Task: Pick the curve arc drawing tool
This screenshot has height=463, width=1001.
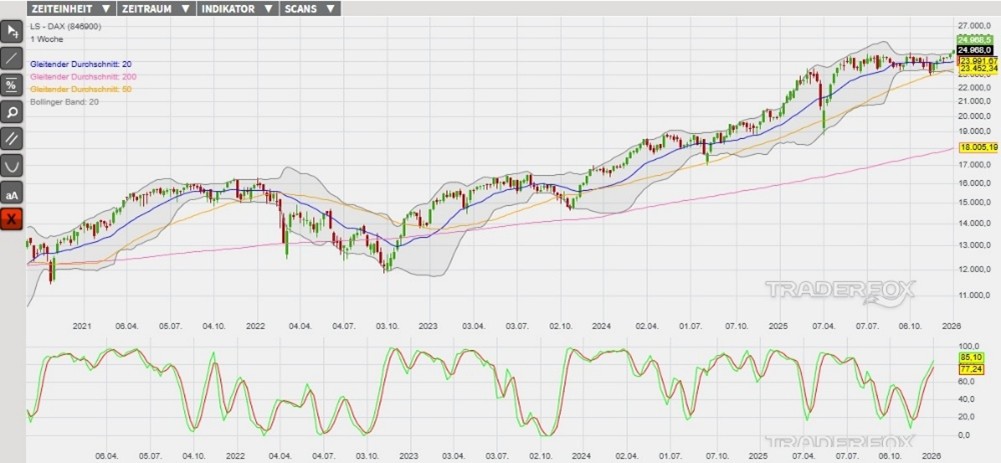Action: [11, 165]
